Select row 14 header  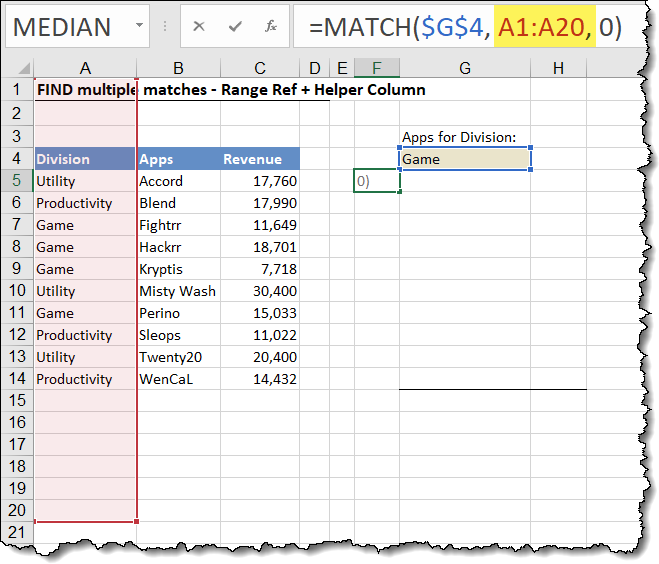(x=18, y=379)
